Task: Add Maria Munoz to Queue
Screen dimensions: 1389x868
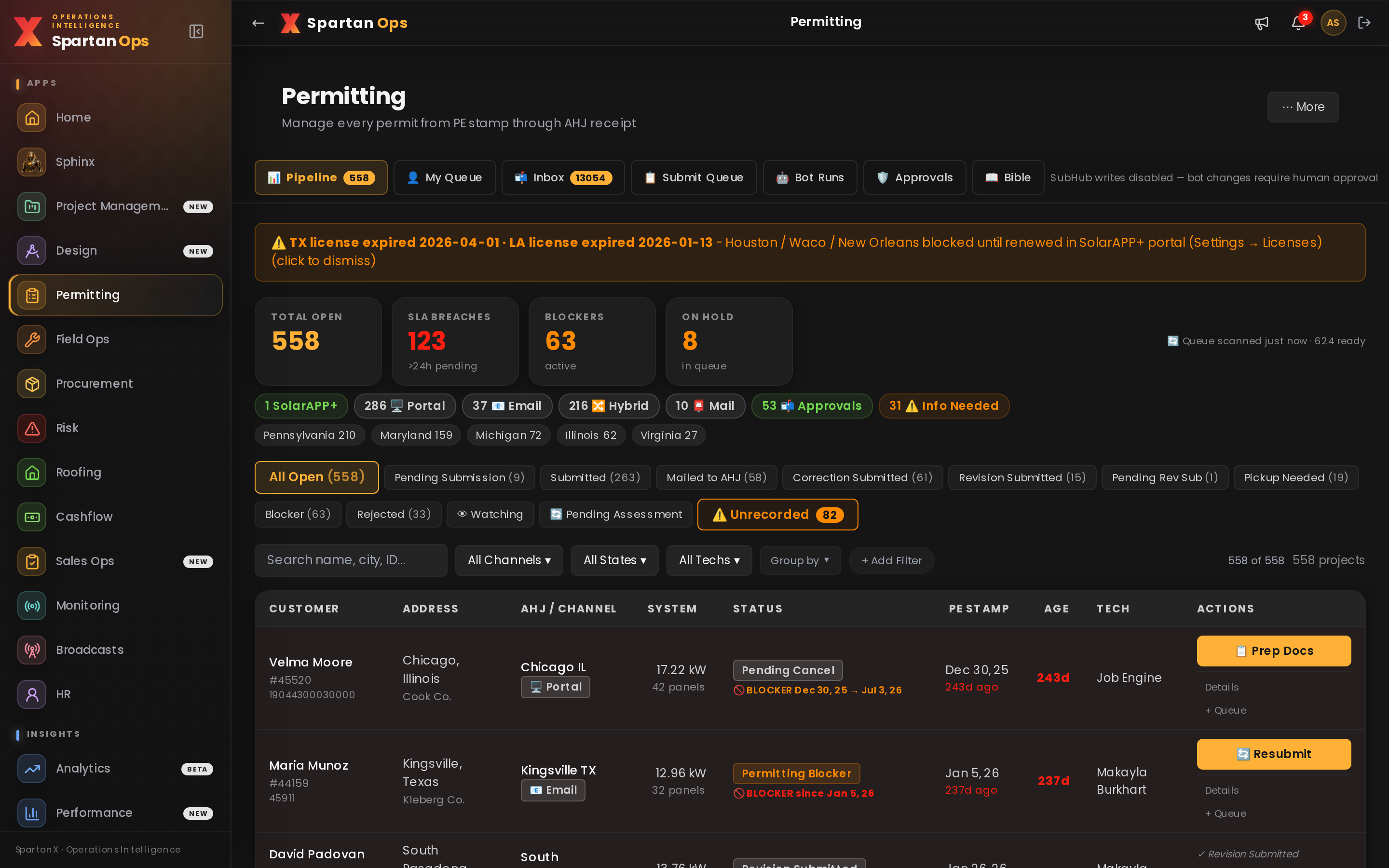Action: point(1226,814)
